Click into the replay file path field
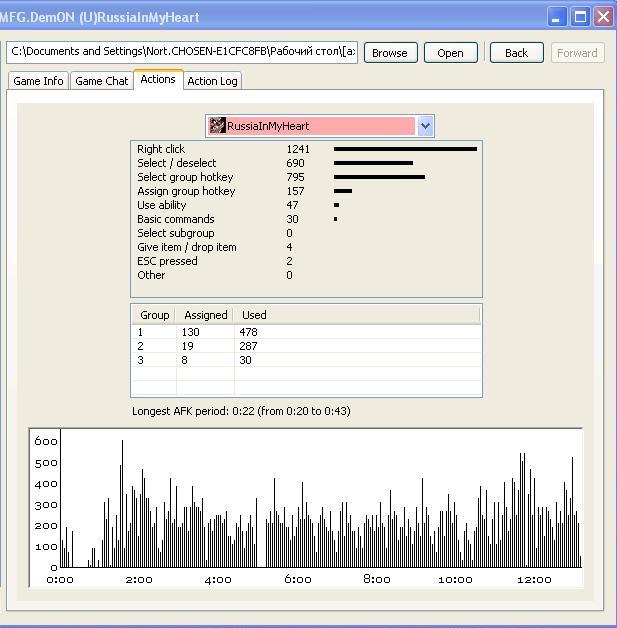617x628 pixels. click(182, 52)
